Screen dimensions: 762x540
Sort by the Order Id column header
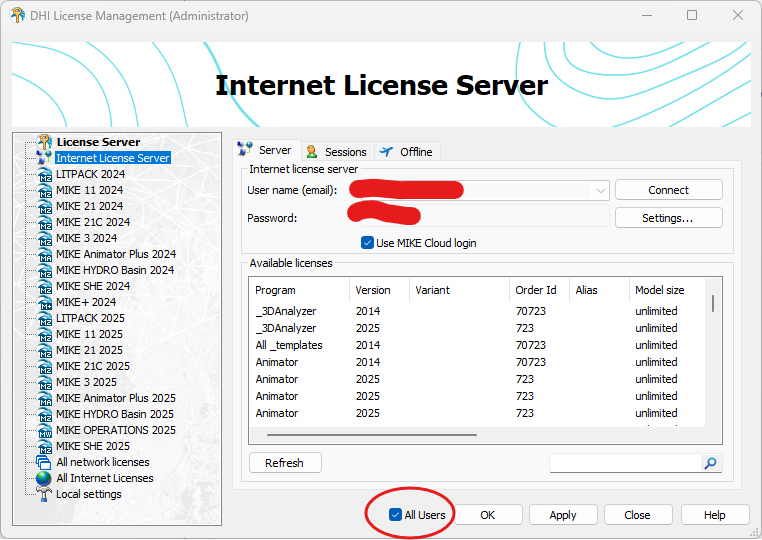tap(539, 290)
